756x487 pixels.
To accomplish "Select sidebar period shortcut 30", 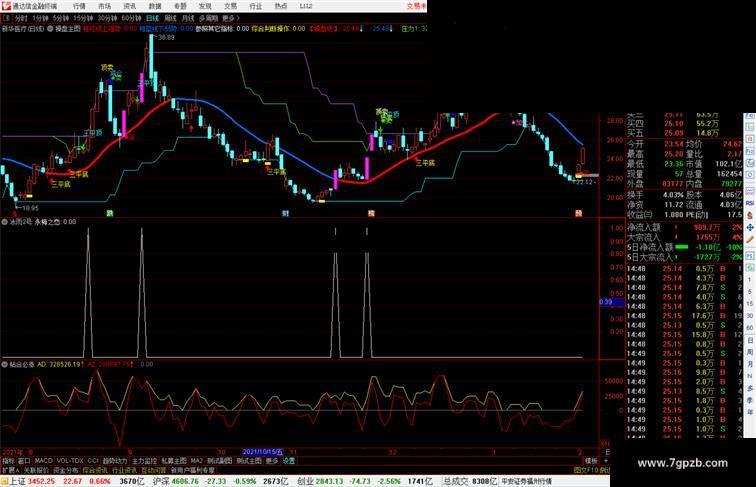I will pyautogui.click(x=750, y=316).
